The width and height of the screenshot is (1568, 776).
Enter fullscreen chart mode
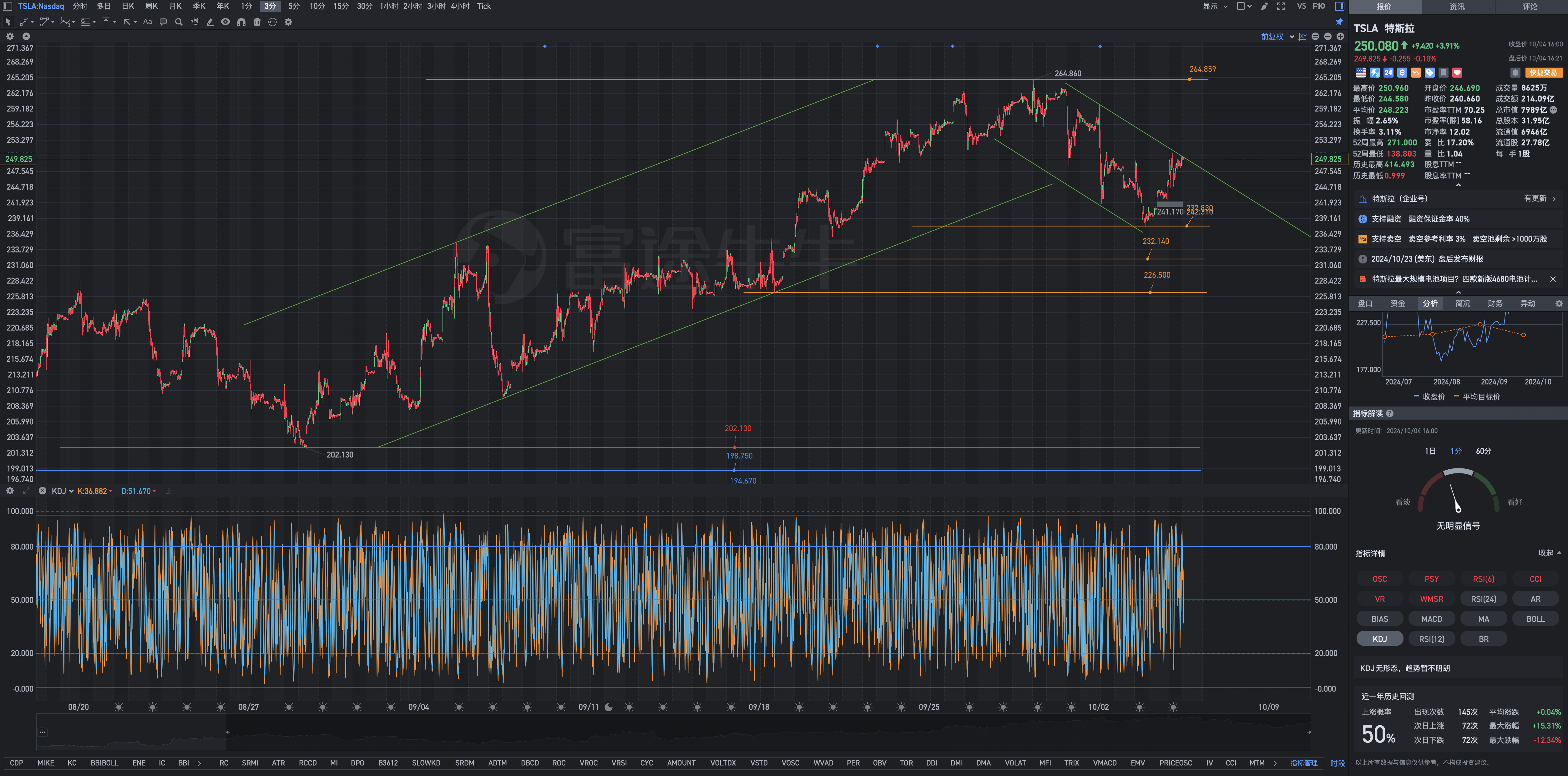1281,6
